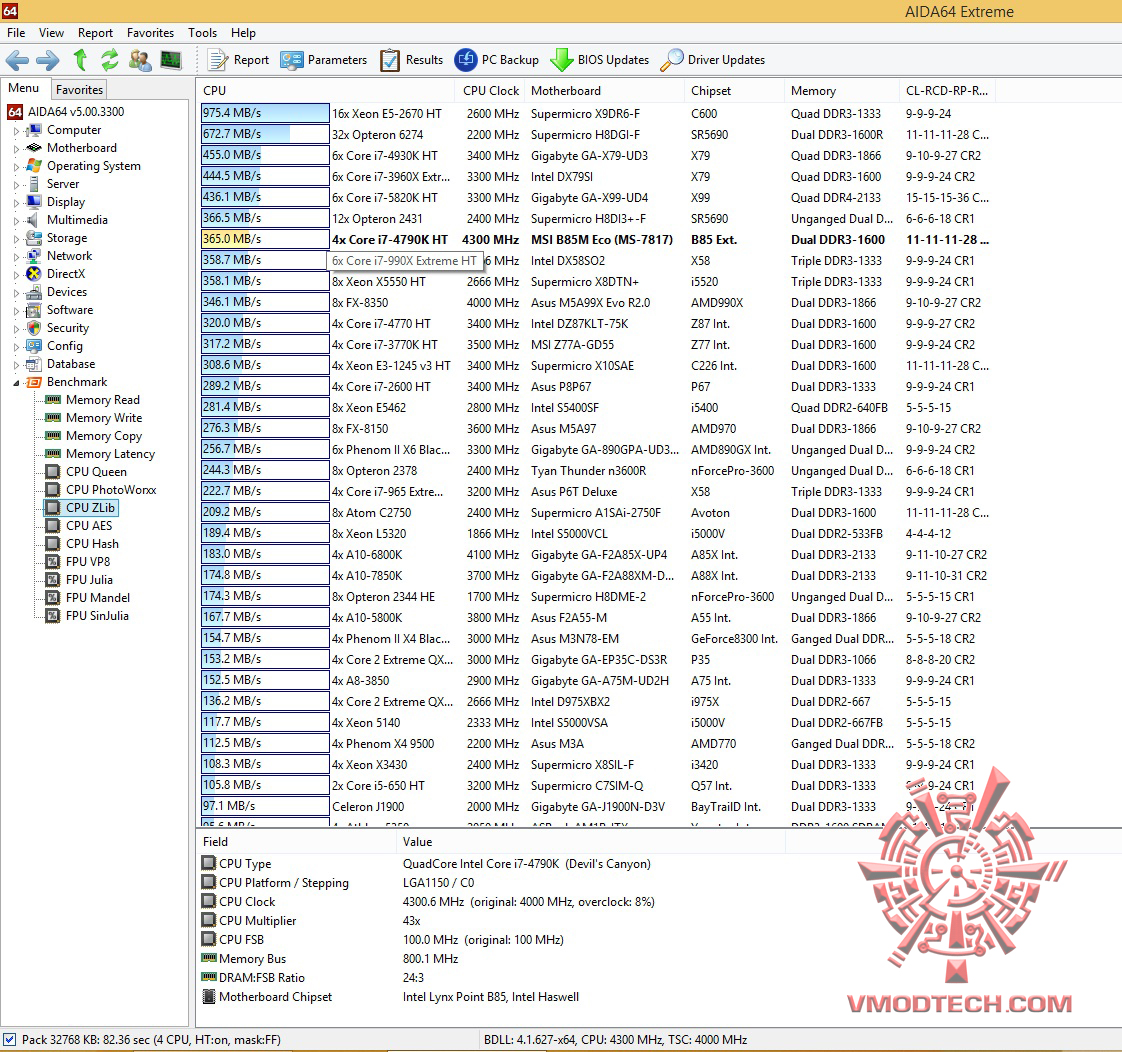The height and width of the screenshot is (1052, 1122).
Task: Open the system monitor graph icon
Action: pyautogui.click(x=171, y=60)
